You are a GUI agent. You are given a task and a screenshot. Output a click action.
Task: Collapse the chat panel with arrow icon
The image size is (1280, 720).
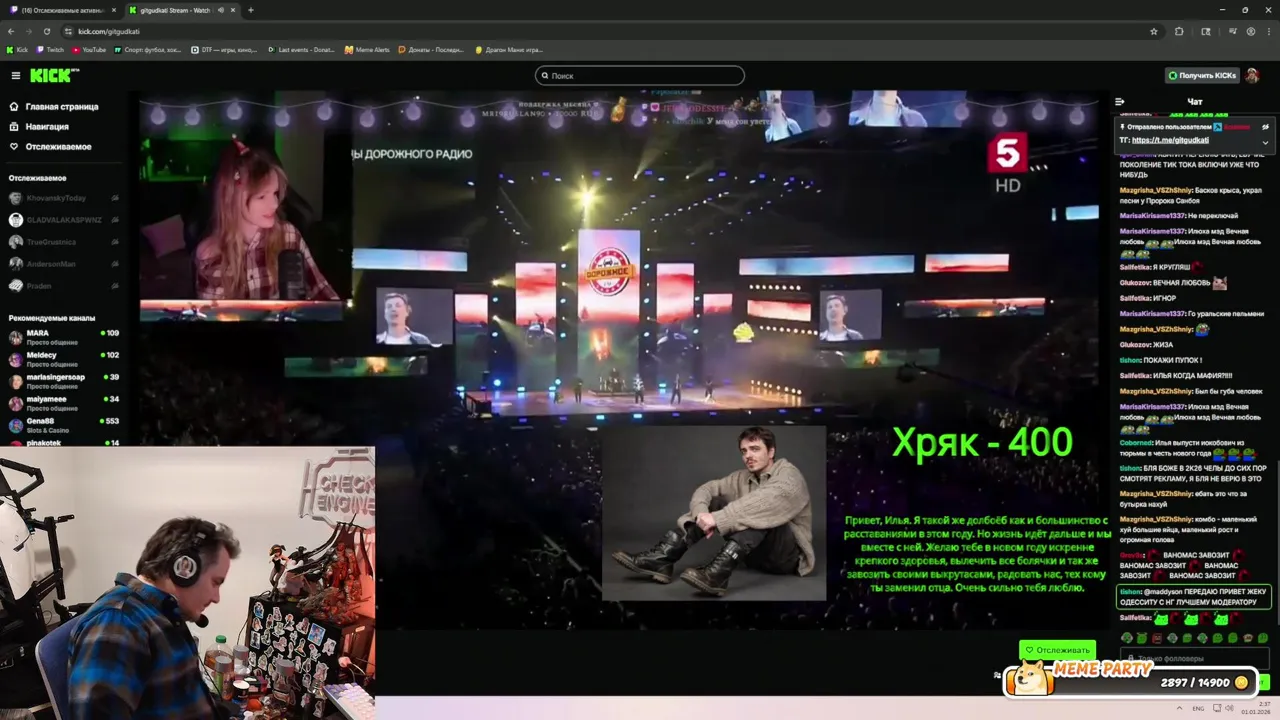click(x=1120, y=101)
